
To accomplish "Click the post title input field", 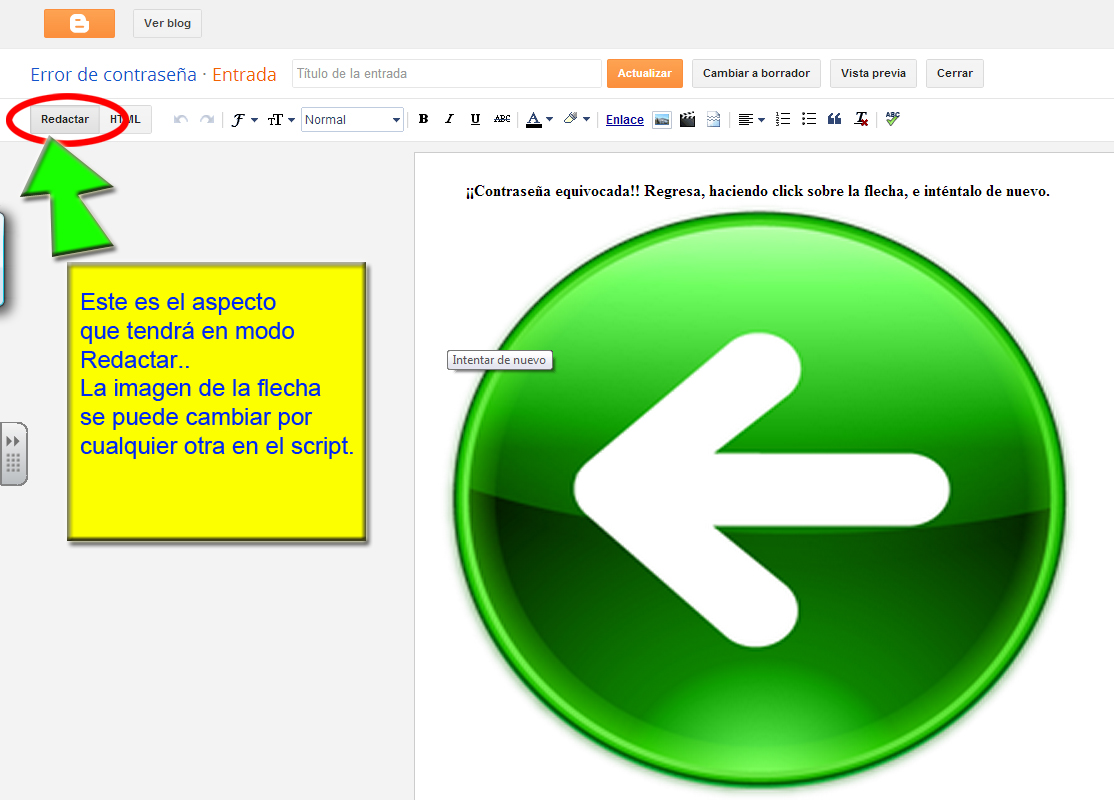I will [x=446, y=73].
